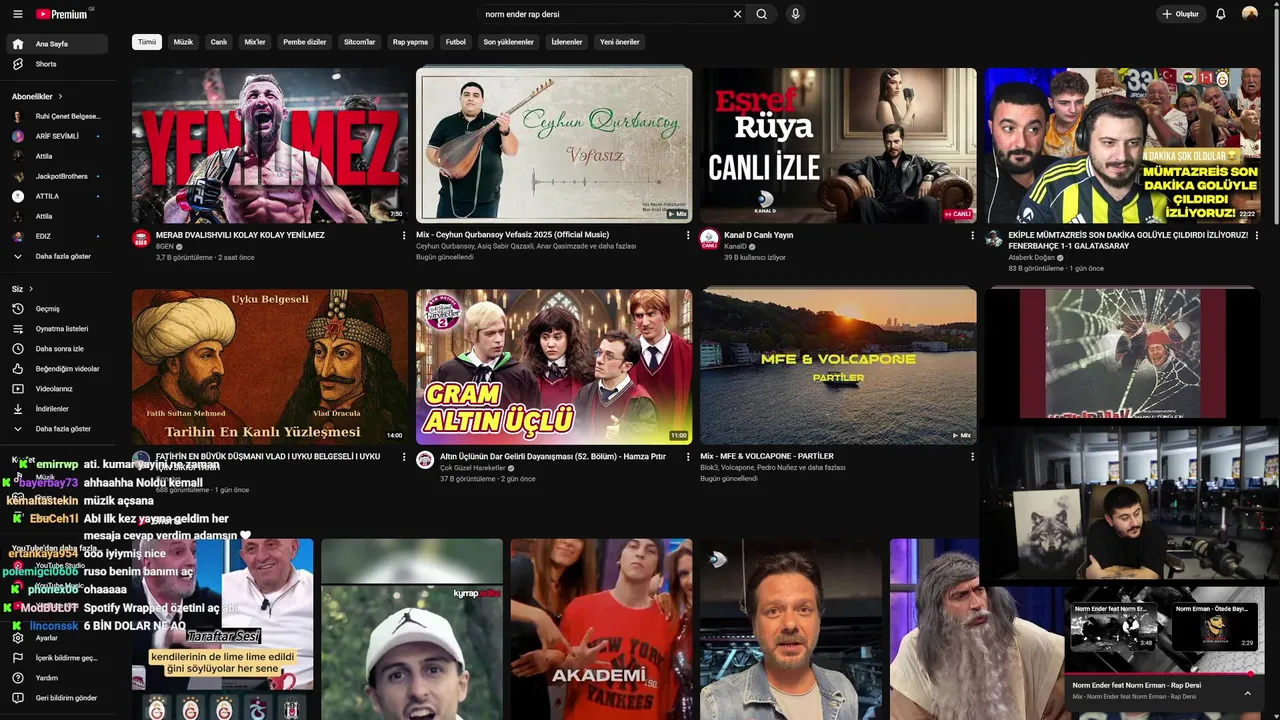Open Shorts from the sidebar
The width and height of the screenshot is (1280, 720).
coord(56,64)
